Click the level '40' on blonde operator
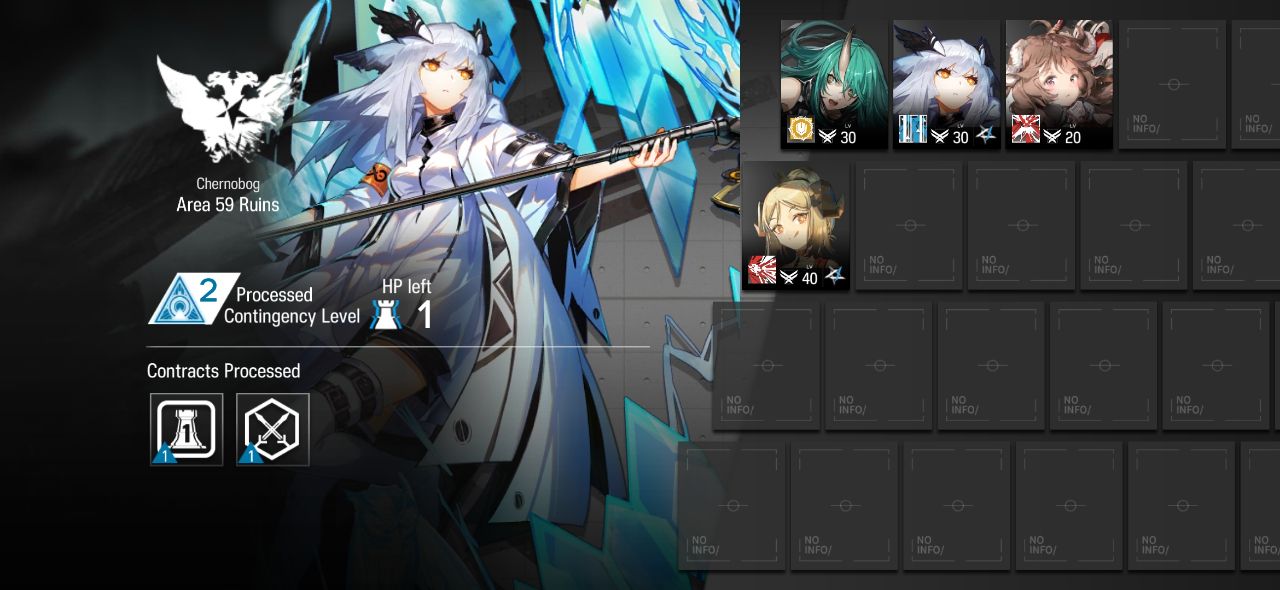Screen dimensions: 1280x590 pyautogui.click(x=810, y=279)
